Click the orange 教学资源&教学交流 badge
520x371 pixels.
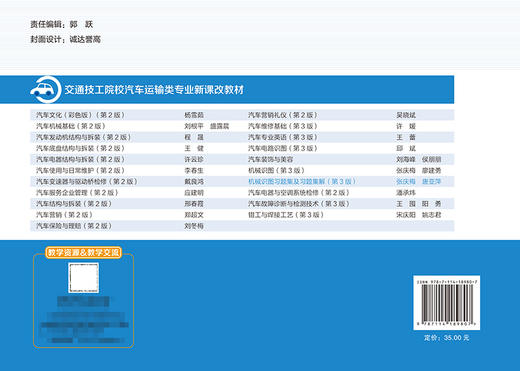pyautogui.click(x=83, y=252)
